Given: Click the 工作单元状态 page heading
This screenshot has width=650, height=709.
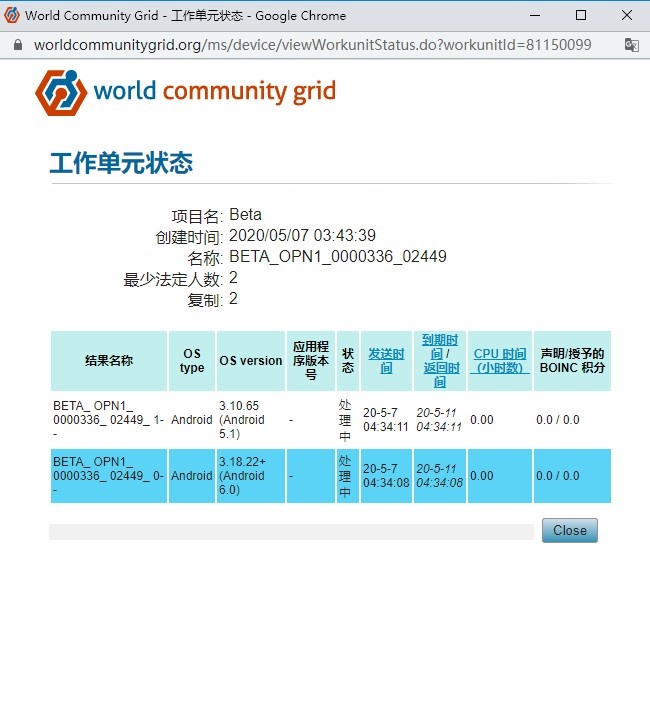Looking at the screenshot, I should pyautogui.click(x=121, y=163).
